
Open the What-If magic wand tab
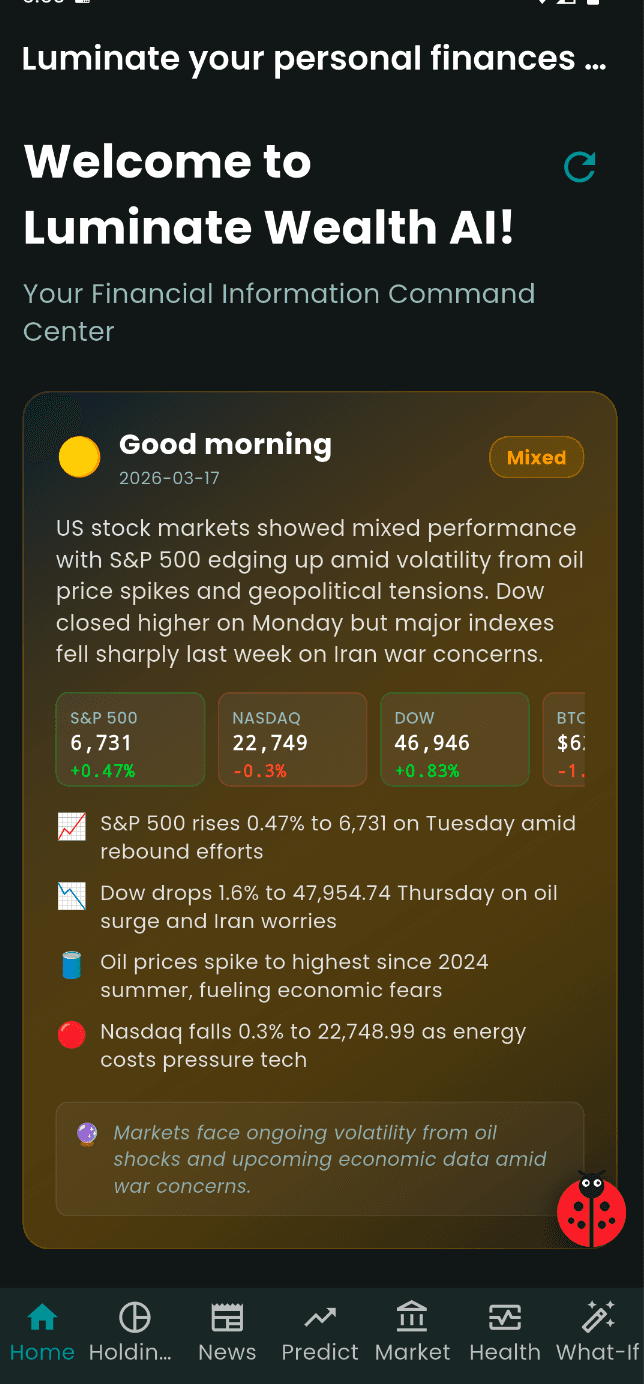[x=598, y=1332]
